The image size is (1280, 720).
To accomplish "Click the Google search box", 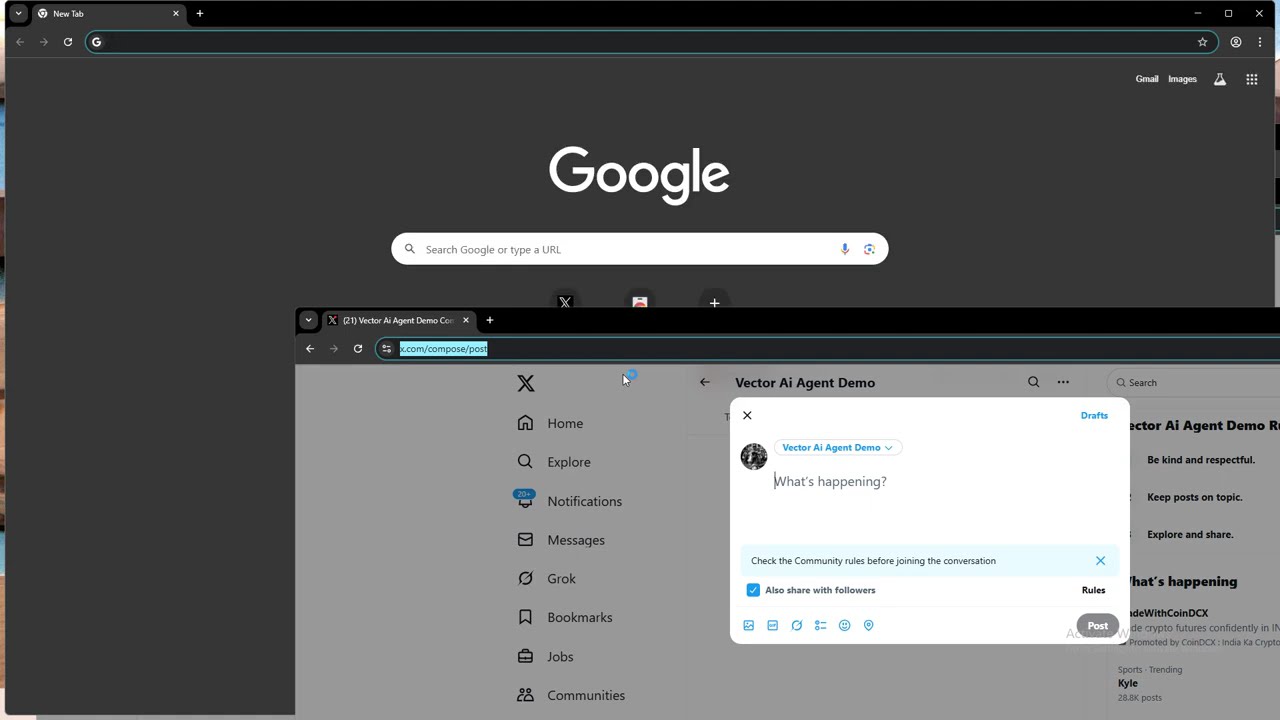I will (640, 249).
